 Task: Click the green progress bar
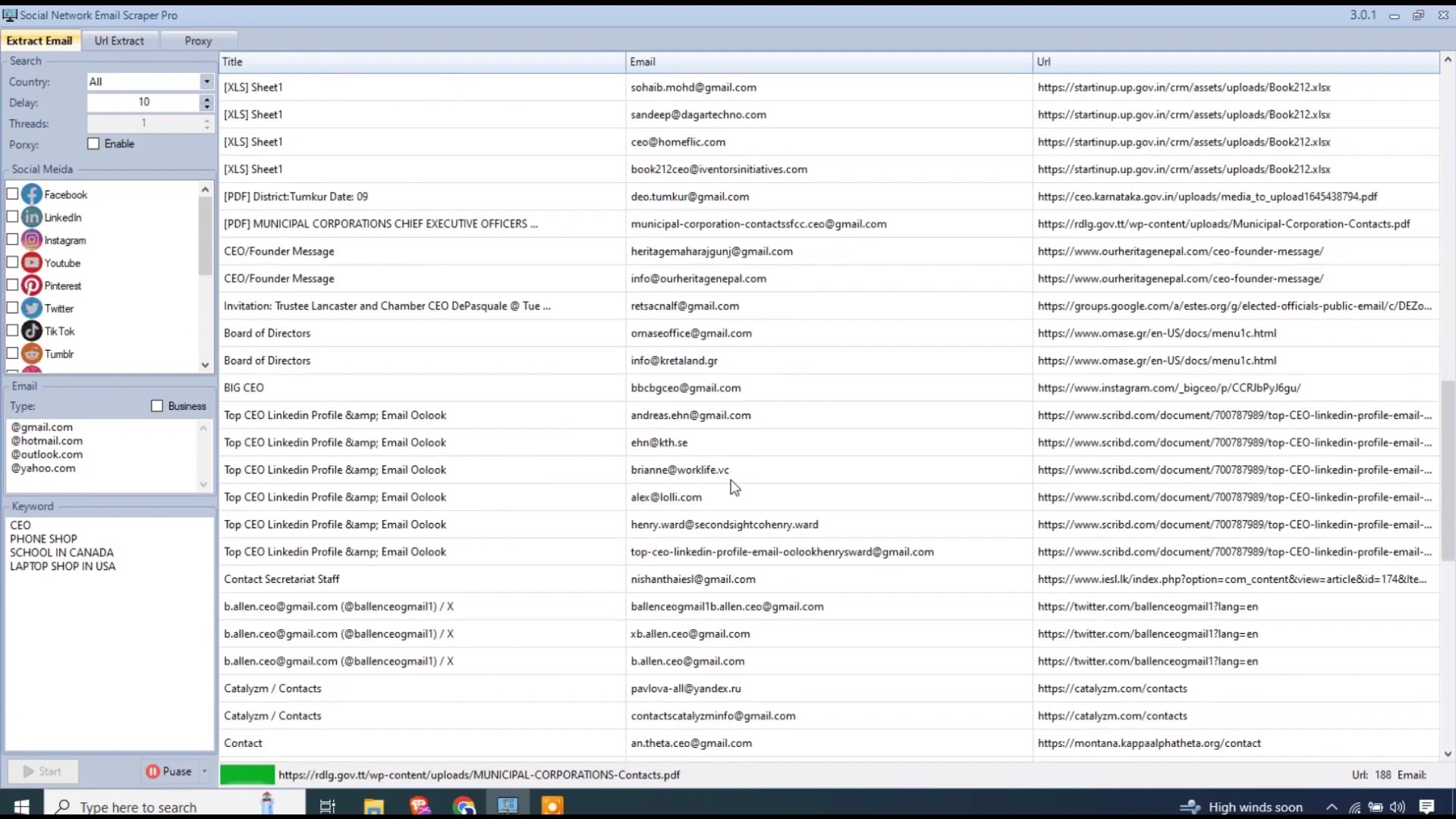[x=247, y=774]
